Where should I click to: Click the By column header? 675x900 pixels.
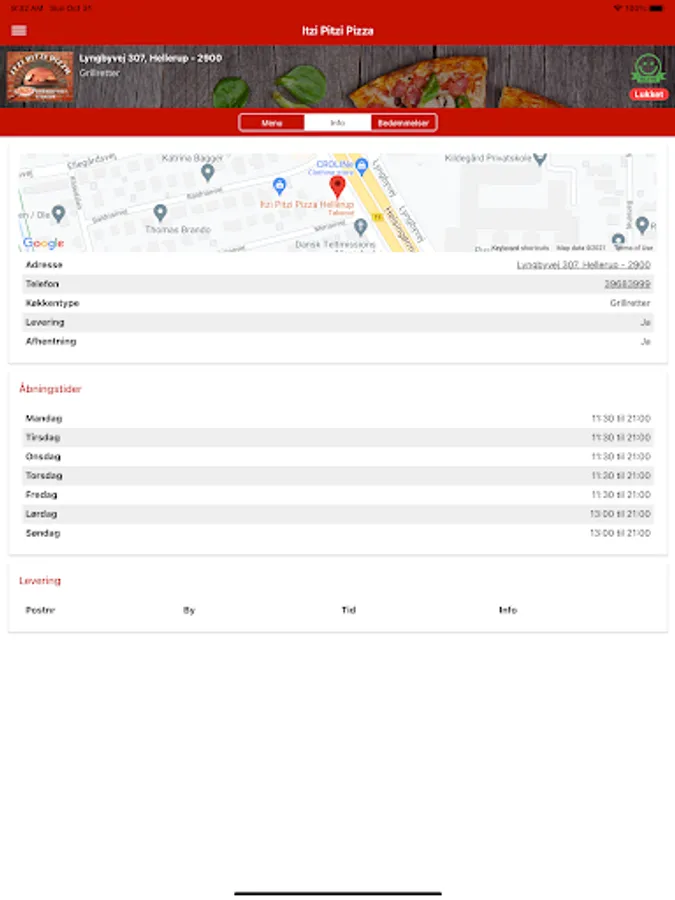tap(189, 610)
